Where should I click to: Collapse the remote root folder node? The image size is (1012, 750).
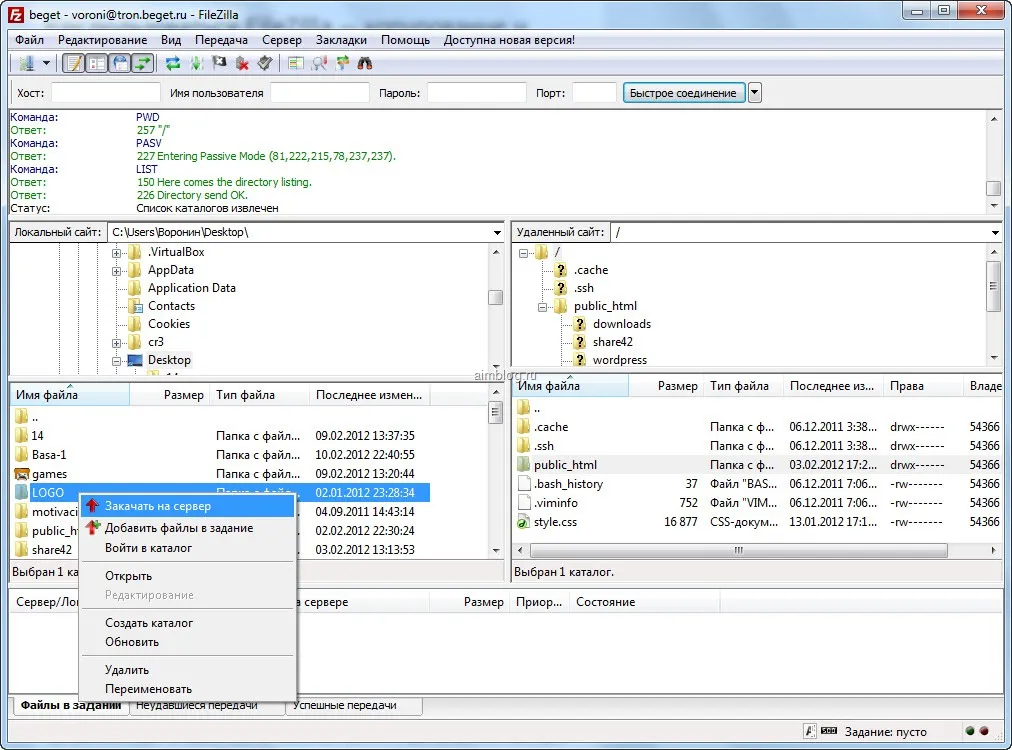(x=523, y=253)
